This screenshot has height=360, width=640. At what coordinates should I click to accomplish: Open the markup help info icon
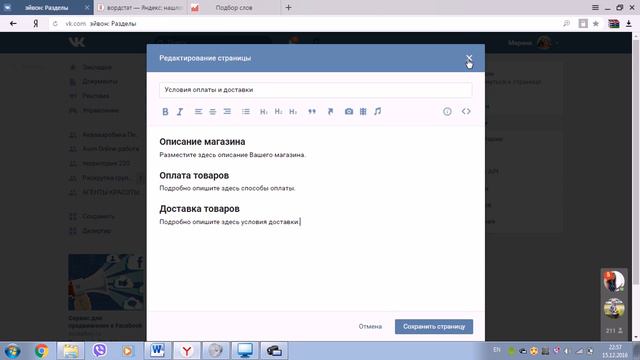point(447,111)
